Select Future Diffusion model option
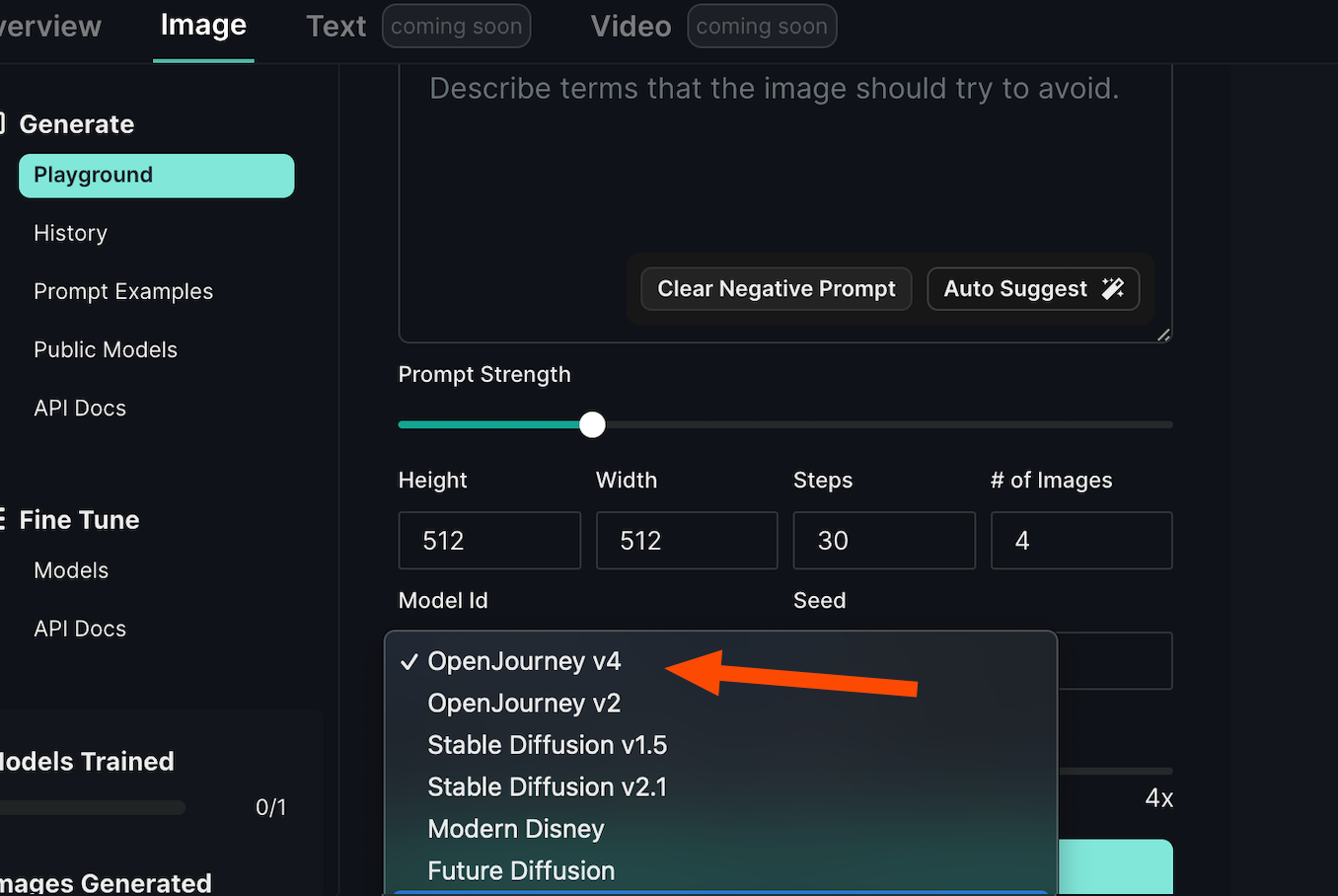1338x896 pixels. 521,871
